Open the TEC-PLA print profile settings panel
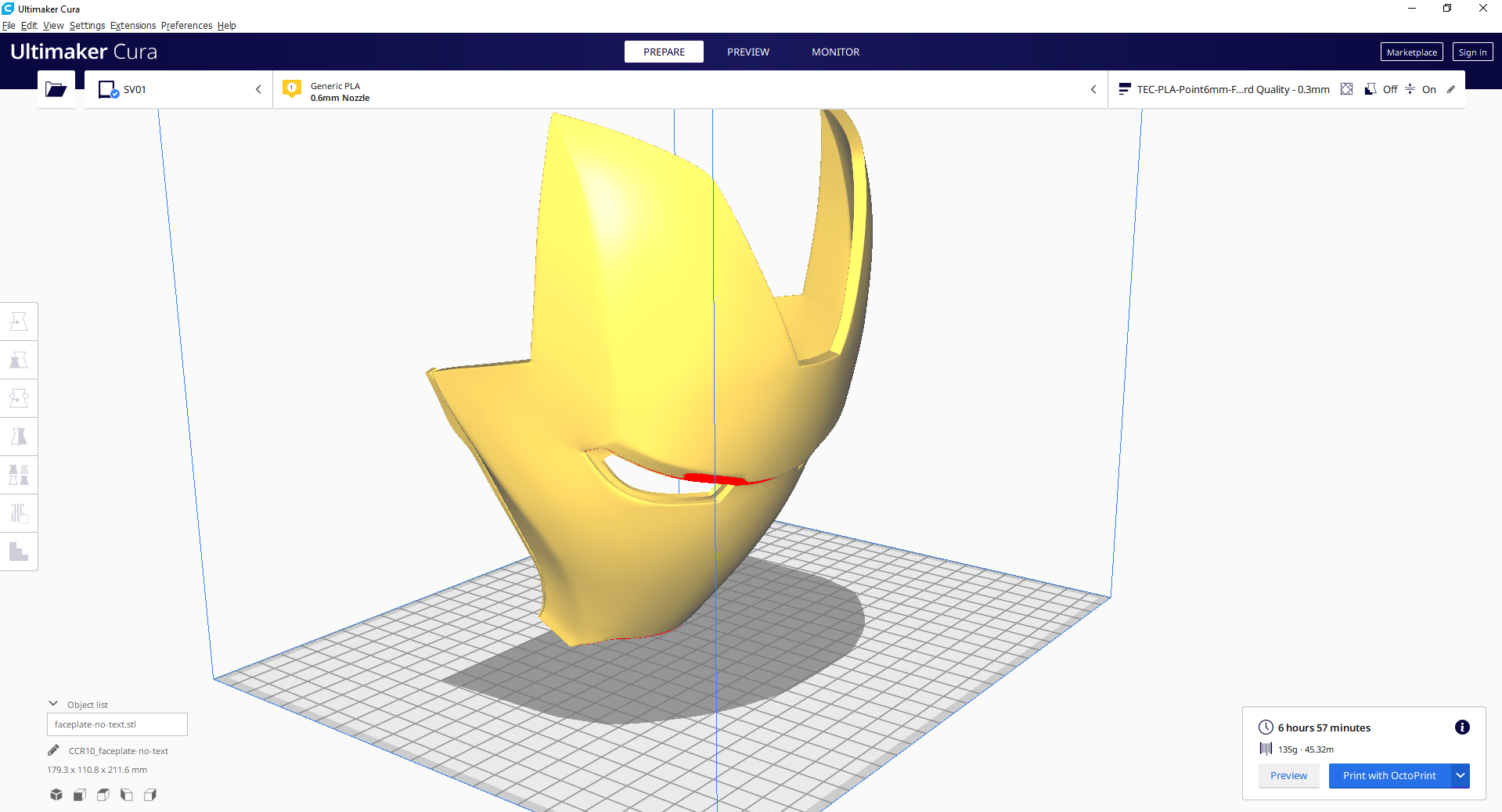 click(x=1287, y=89)
